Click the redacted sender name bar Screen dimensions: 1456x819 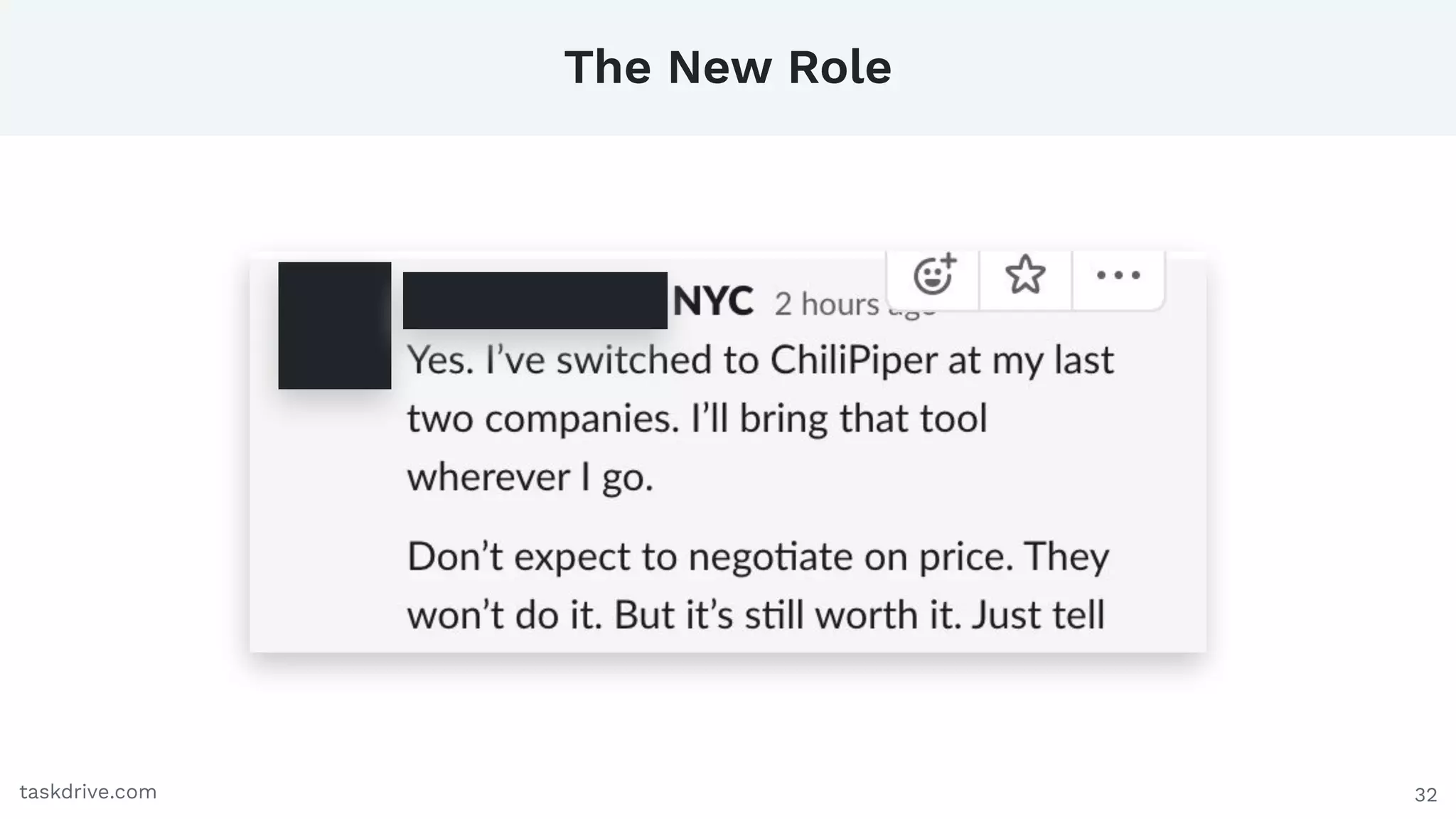point(535,301)
